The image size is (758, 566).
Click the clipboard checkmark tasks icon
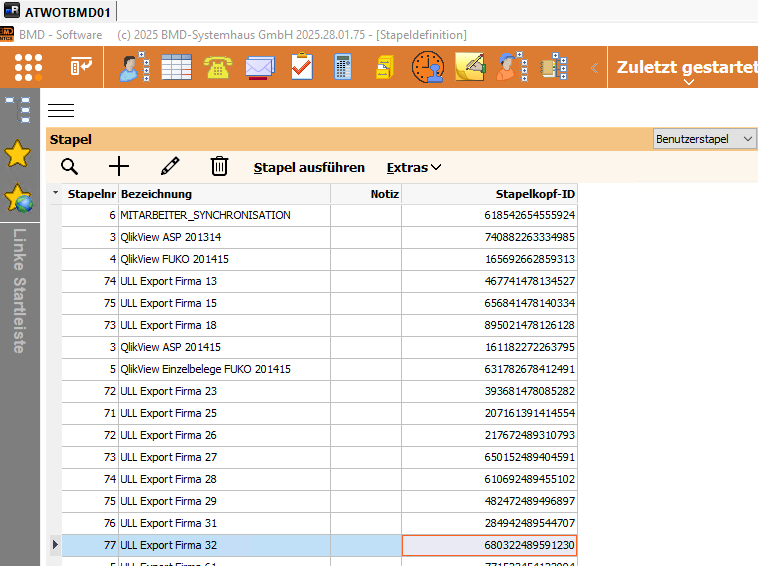[x=302, y=67]
